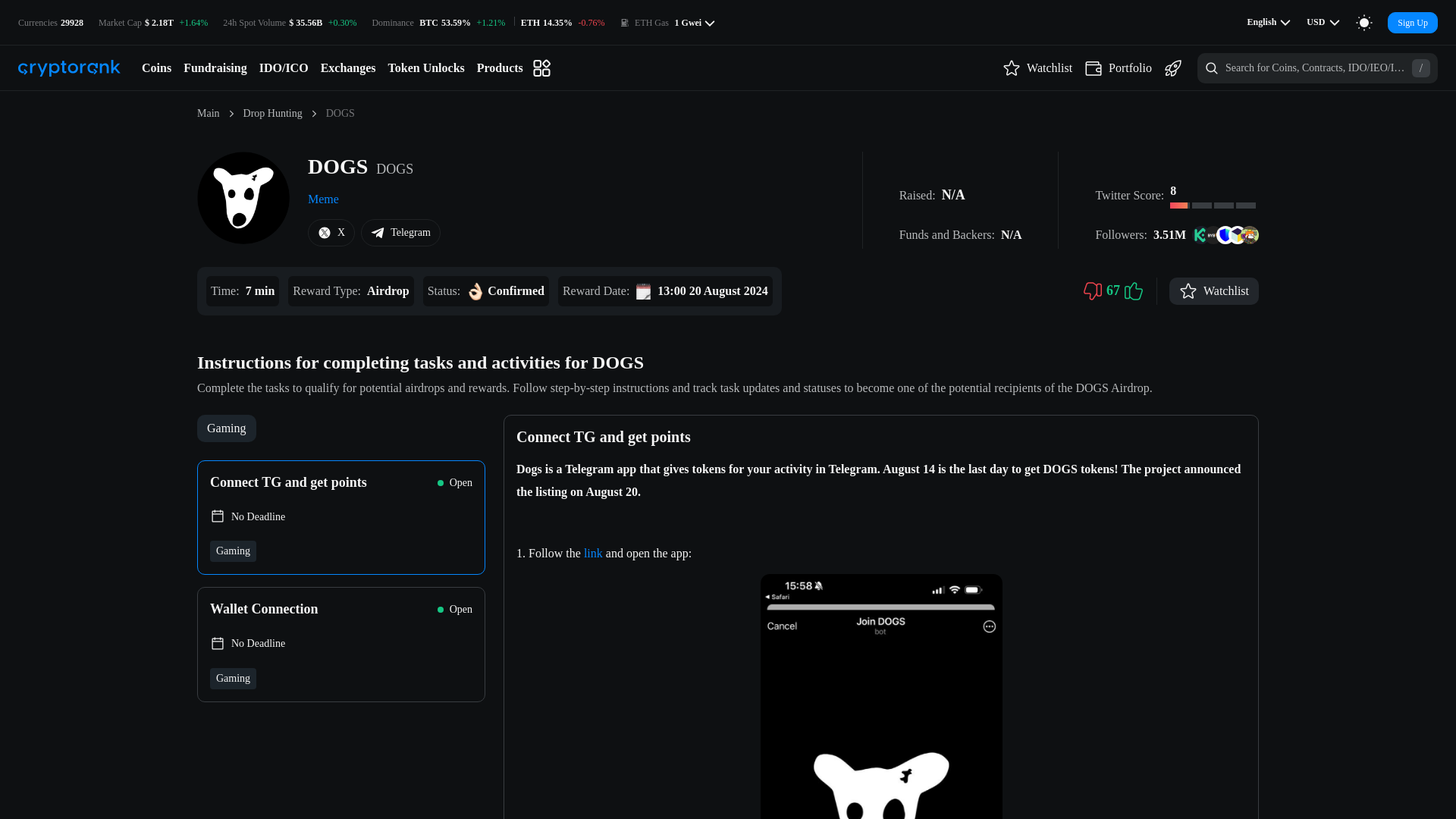The image size is (1456, 819).
Task: Click the slash shortcut key in search
Action: (x=1421, y=68)
